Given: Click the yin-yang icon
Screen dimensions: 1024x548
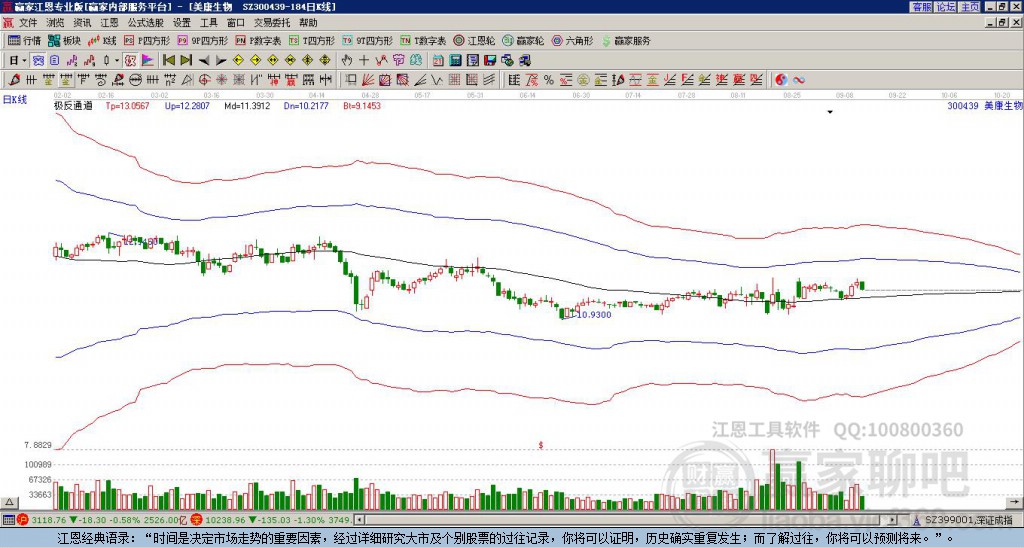Looking at the screenshot, I should click(781, 80).
